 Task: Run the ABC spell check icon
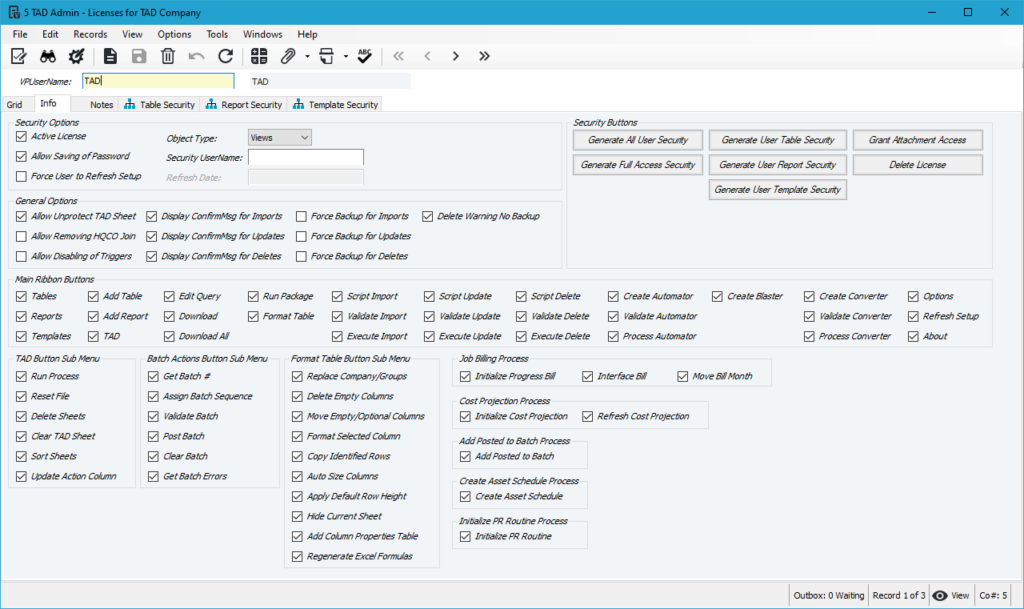click(x=364, y=56)
